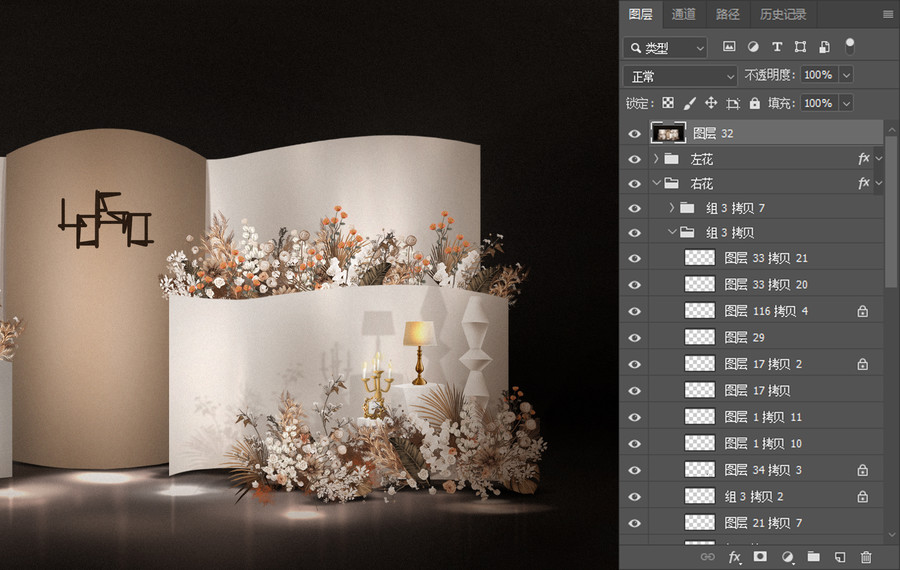Toggle visibility of 图层 33 拷贝 21
Screen dimensions: 900x570
coord(634,258)
